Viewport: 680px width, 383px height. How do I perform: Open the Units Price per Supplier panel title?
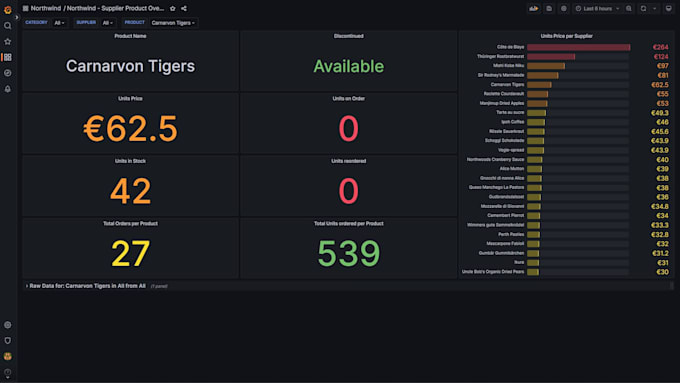pos(566,36)
